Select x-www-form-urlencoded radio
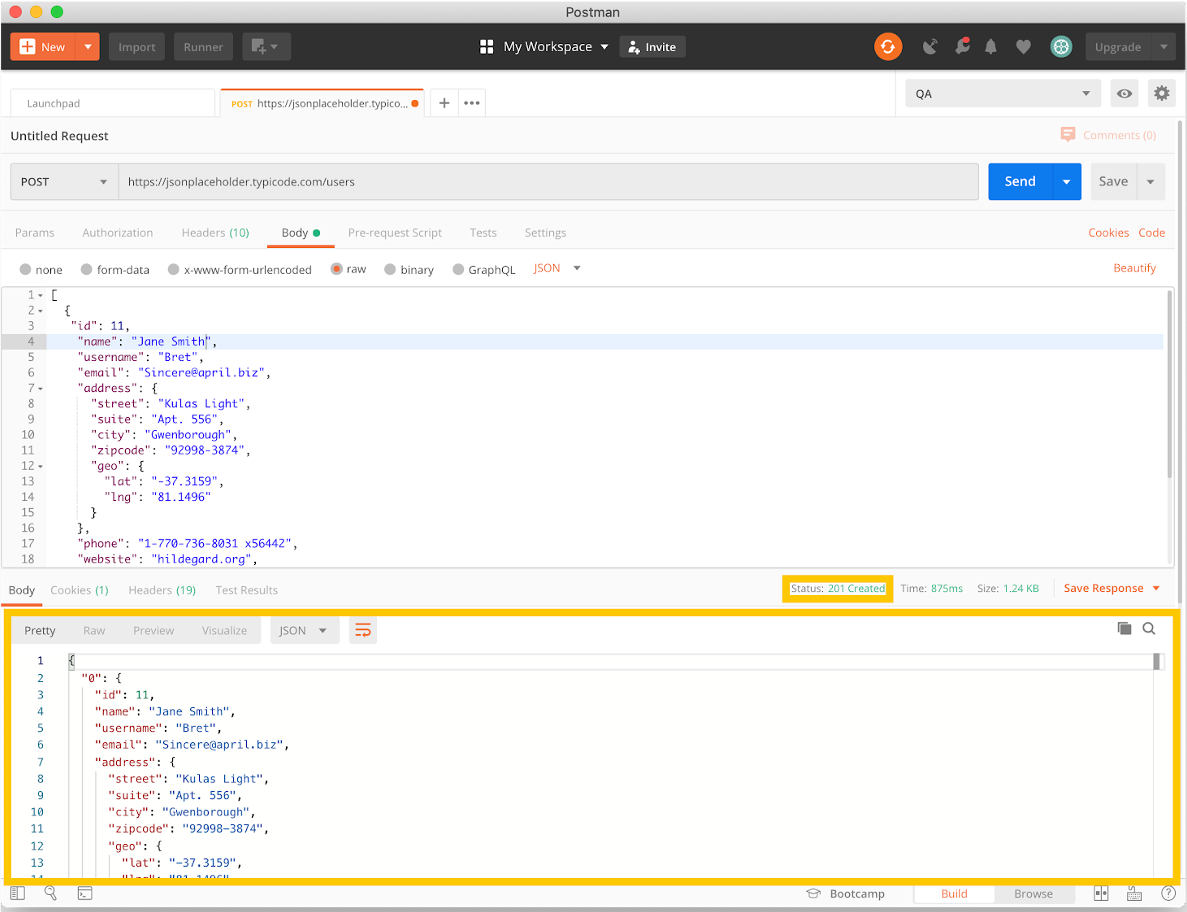 (x=173, y=269)
